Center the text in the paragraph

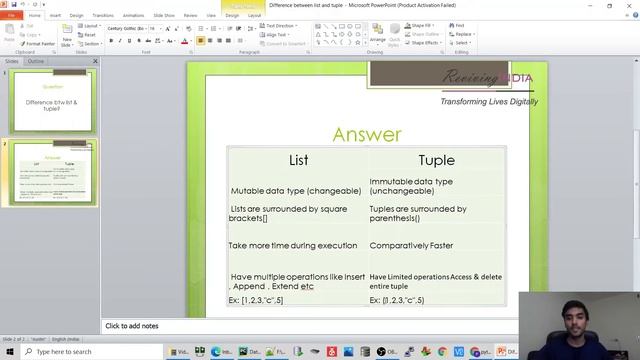coord(210,41)
